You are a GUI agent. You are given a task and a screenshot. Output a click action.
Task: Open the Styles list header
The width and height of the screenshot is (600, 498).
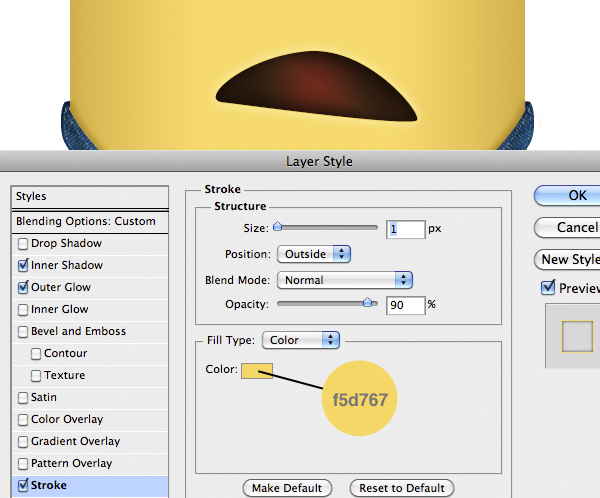tap(88, 197)
